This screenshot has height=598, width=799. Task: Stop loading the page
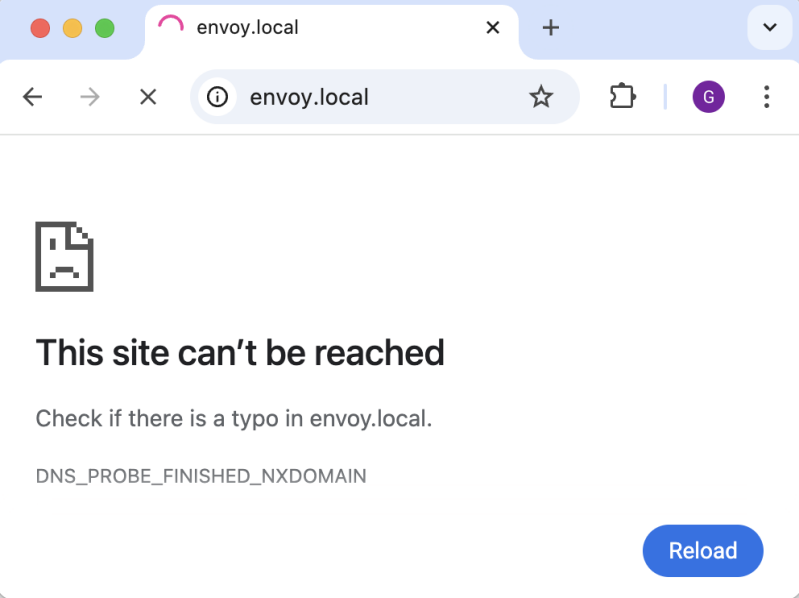[148, 97]
